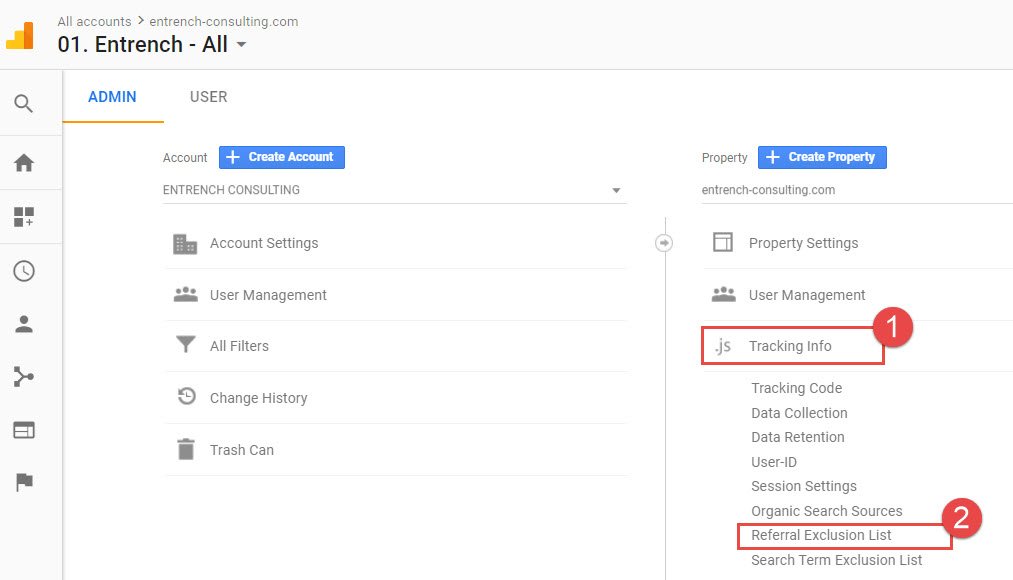Open Audience person icon in sidebar
This screenshot has height=580, width=1013.
click(23, 324)
